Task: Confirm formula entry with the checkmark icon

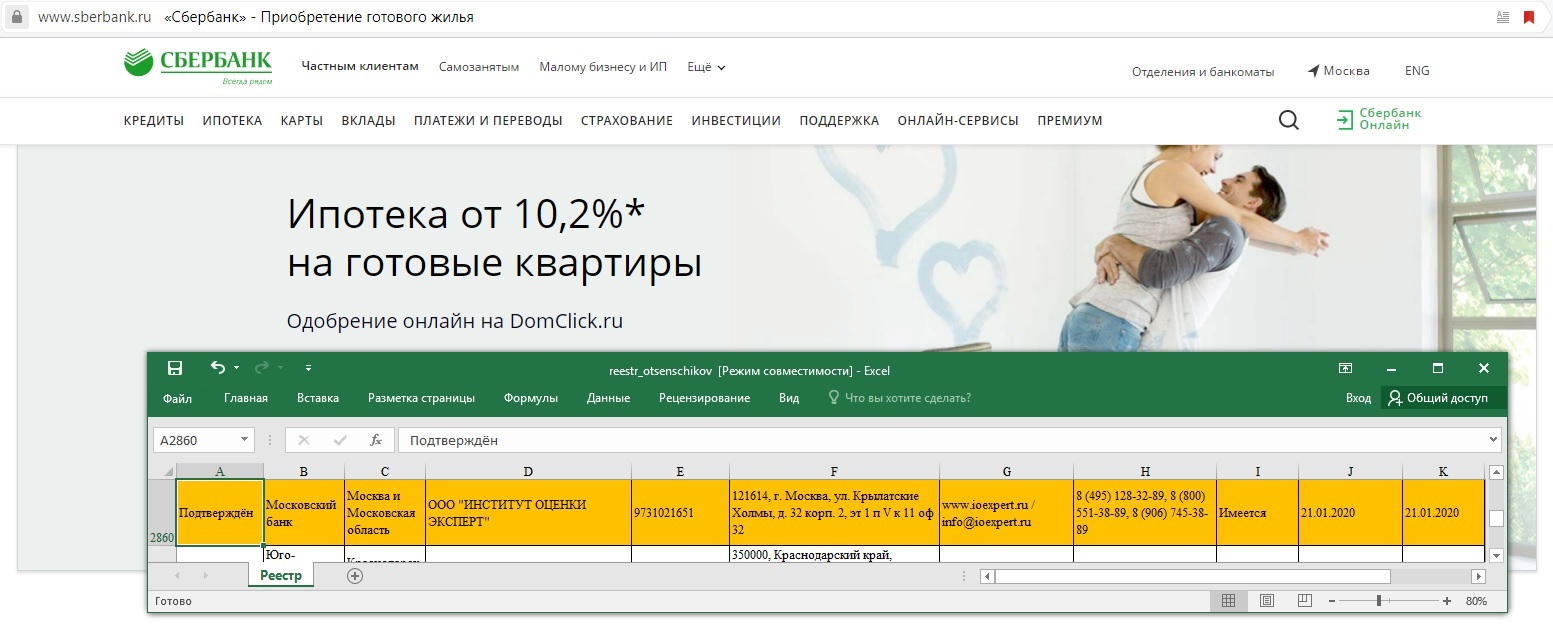Action: 340,440
